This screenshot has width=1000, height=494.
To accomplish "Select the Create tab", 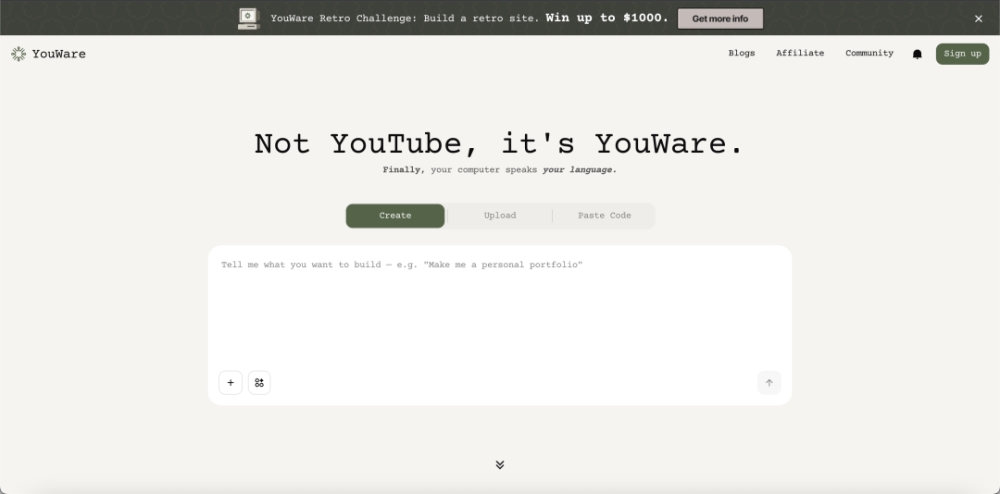I will 395,216.
